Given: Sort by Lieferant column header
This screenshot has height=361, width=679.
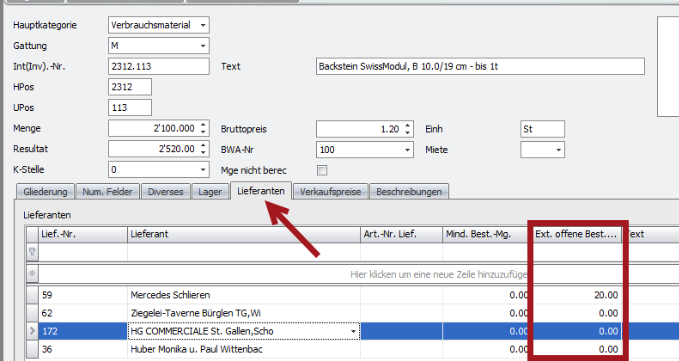Looking at the screenshot, I should pyautogui.click(x=244, y=234).
